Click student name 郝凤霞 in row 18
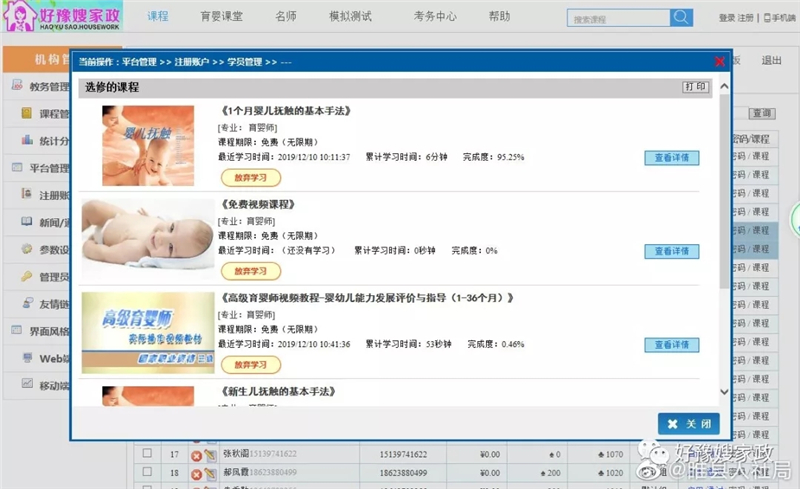The height and width of the screenshot is (489, 800). click(x=236, y=472)
